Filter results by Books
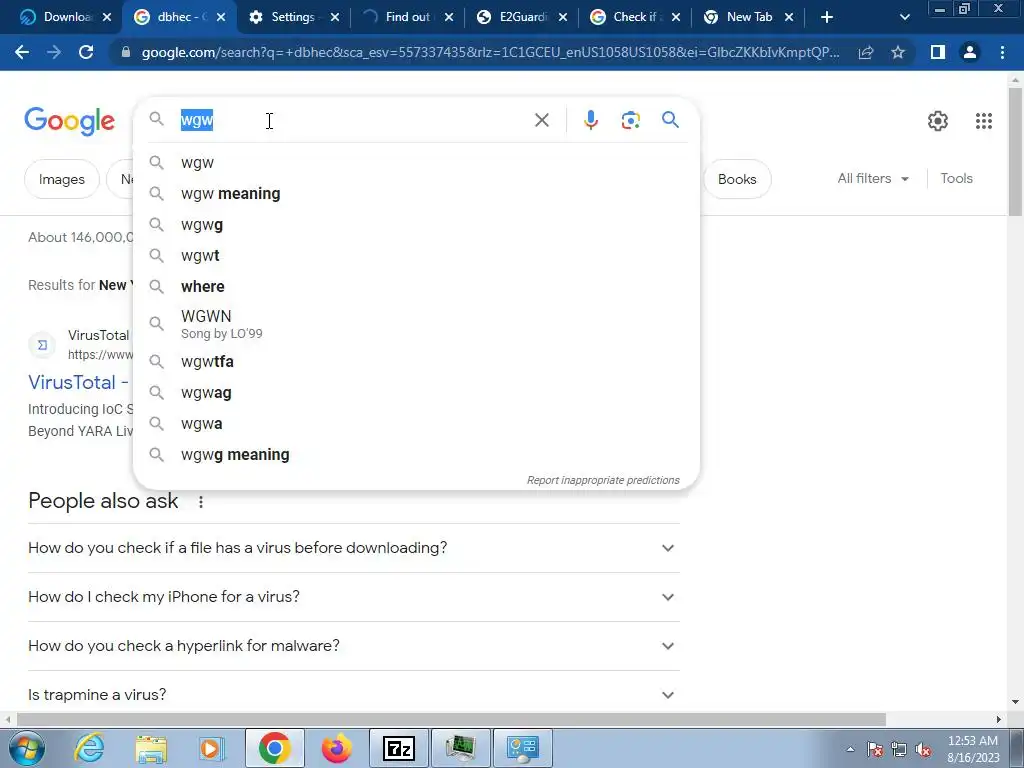This screenshot has width=1024, height=768. [737, 179]
